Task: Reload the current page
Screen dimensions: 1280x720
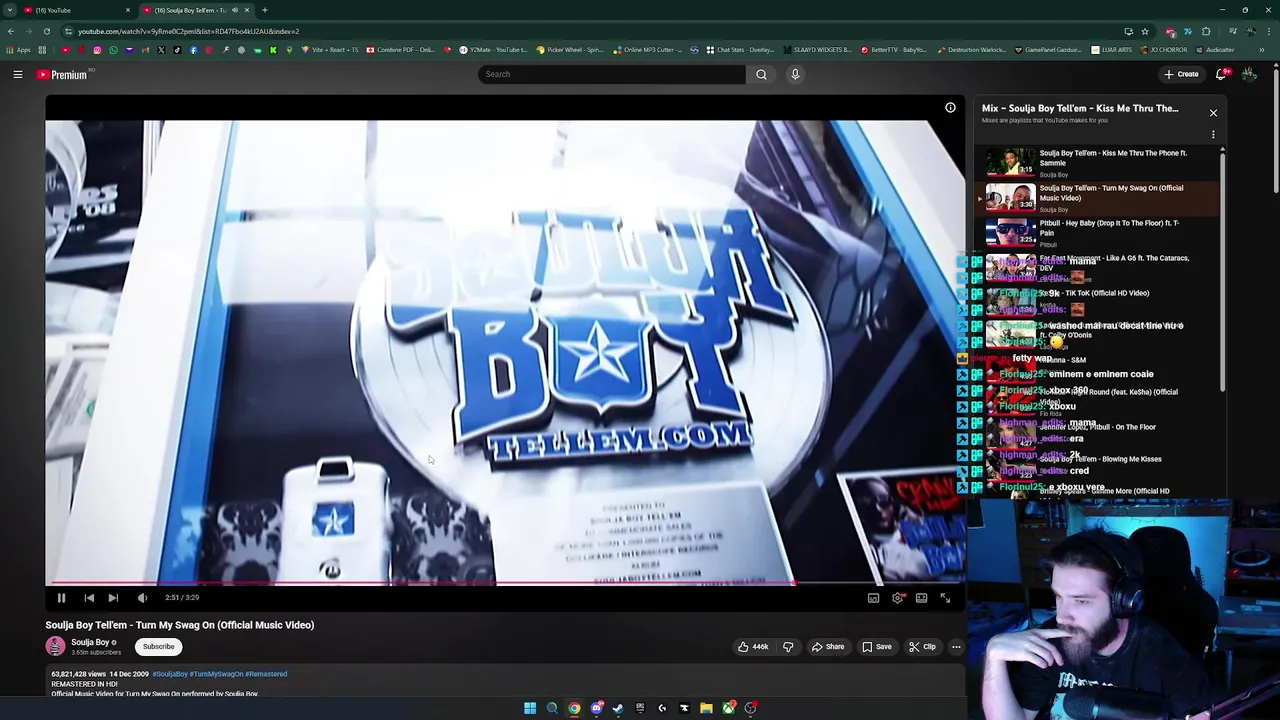Action: (46, 31)
